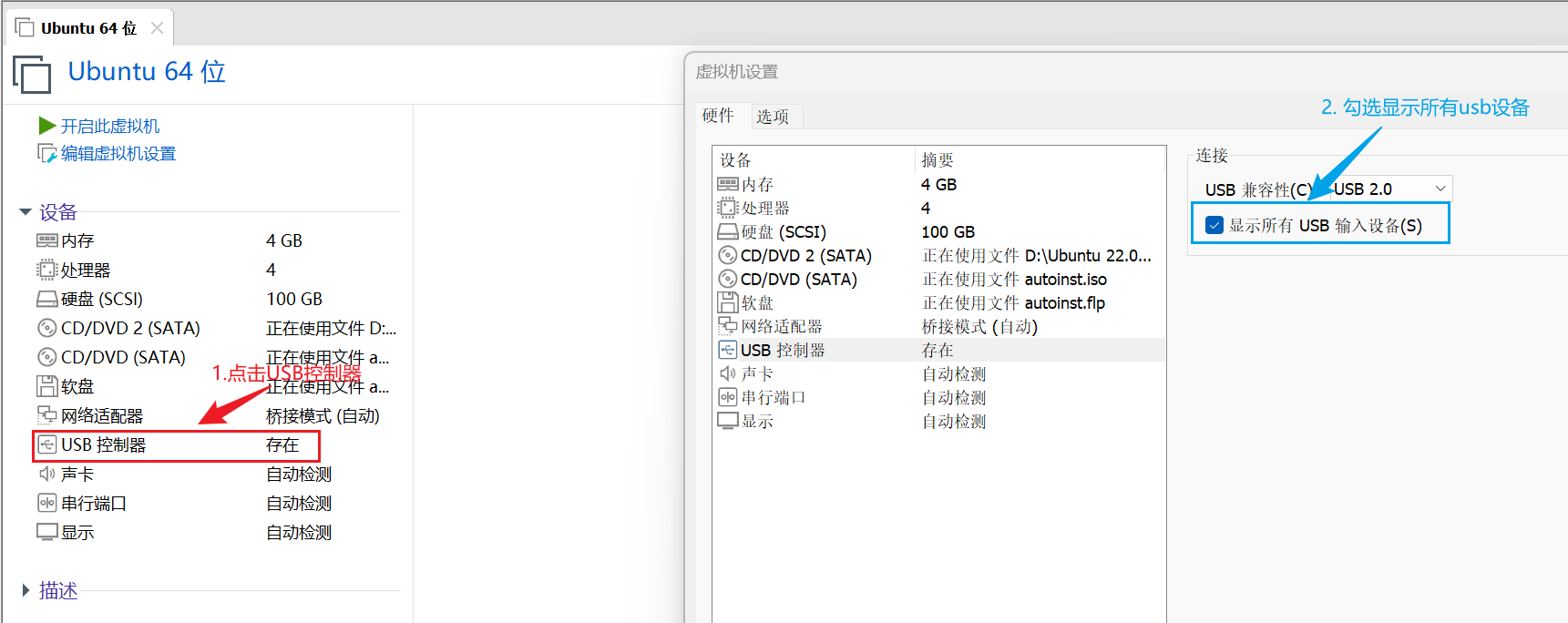
Task: Click serial port icon in settings dialog
Action: pos(728,397)
